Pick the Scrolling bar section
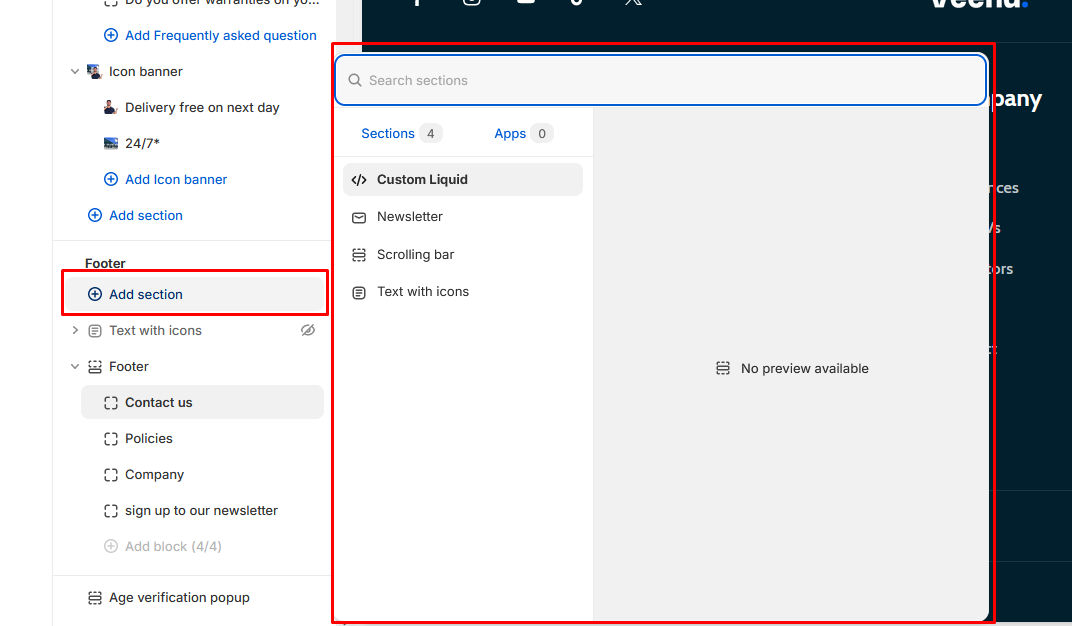The width and height of the screenshot is (1072, 626). (x=415, y=255)
